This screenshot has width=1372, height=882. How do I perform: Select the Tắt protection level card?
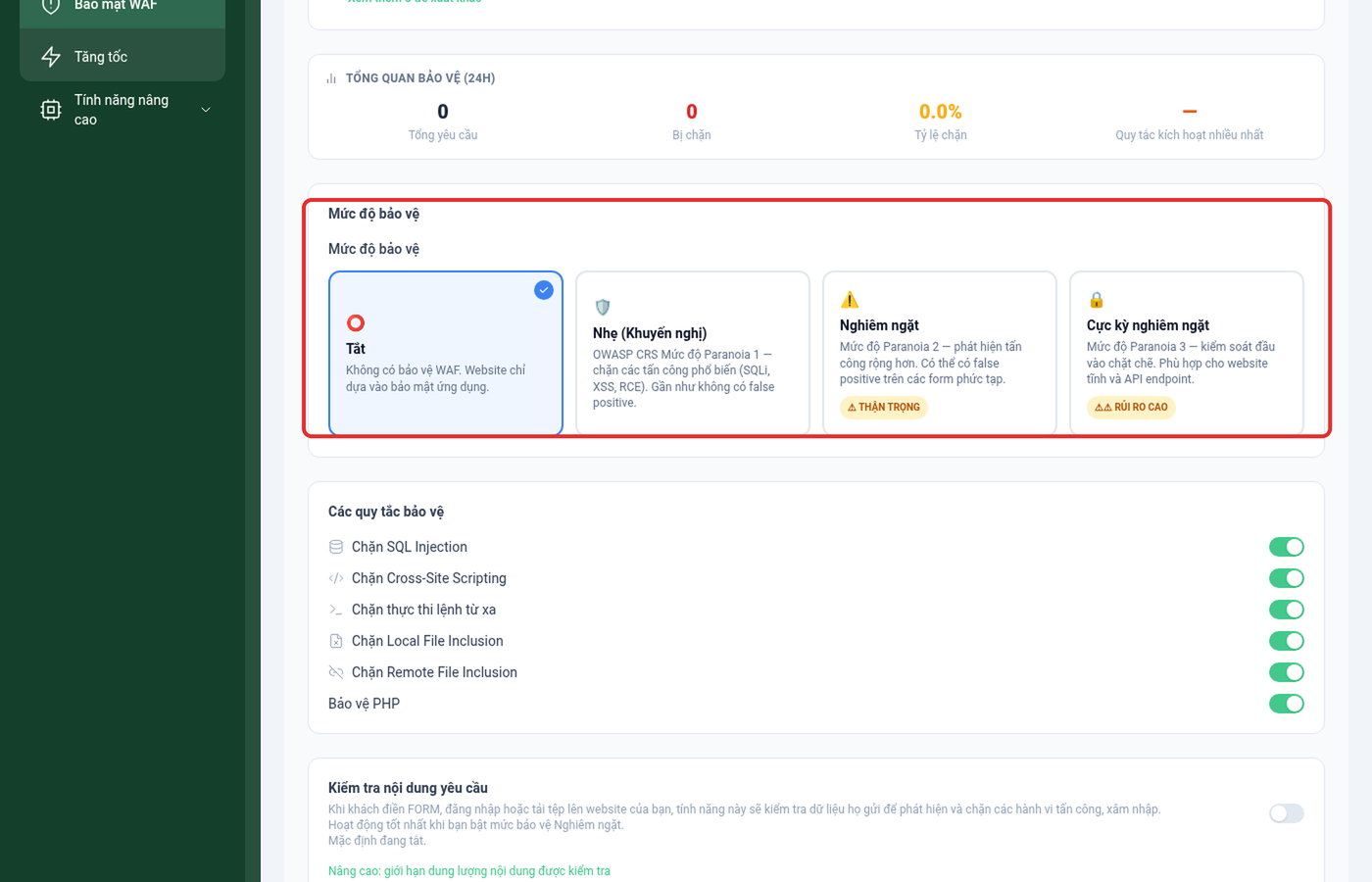click(446, 353)
